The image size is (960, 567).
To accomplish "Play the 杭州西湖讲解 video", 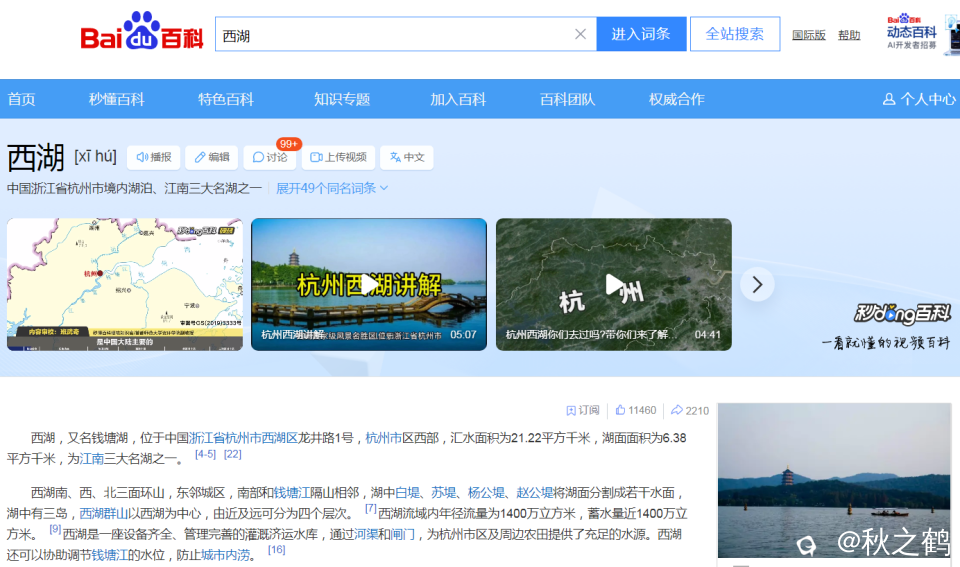I will [369, 285].
